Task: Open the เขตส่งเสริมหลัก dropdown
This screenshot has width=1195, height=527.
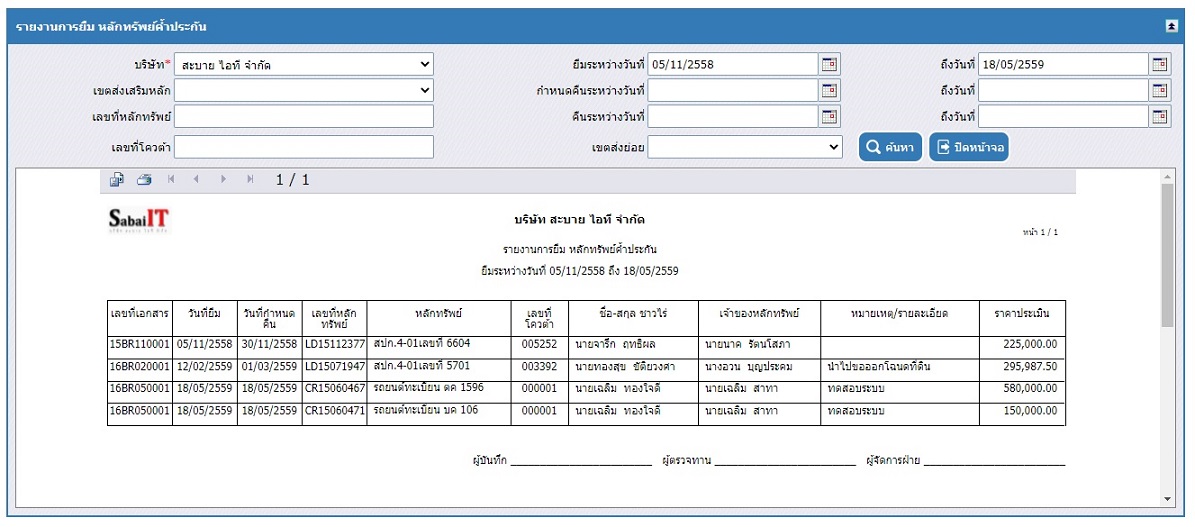Action: coord(304,91)
